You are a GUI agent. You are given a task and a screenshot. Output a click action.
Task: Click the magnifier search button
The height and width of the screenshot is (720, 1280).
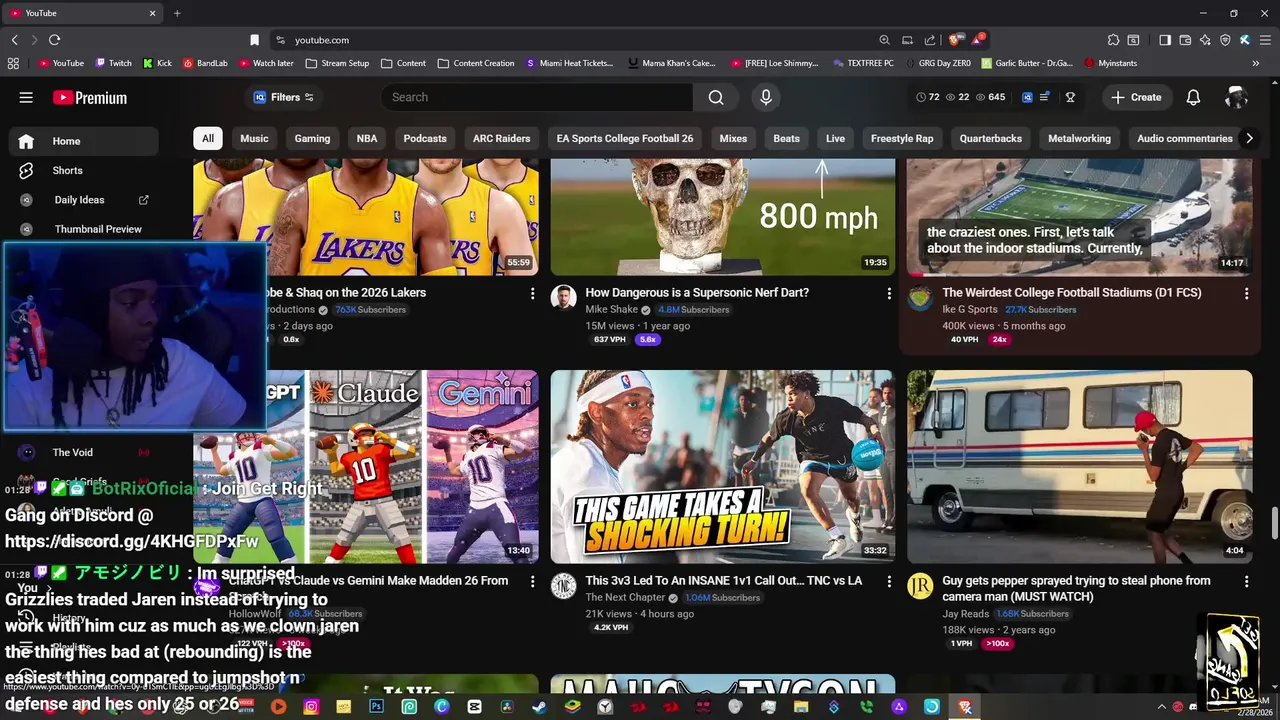(716, 97)
